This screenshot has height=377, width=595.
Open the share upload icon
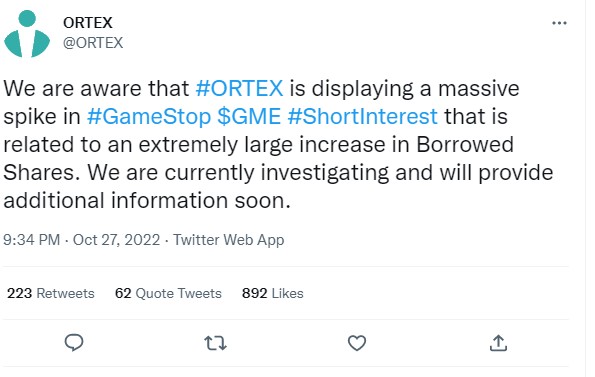click(x=498, y=343)
